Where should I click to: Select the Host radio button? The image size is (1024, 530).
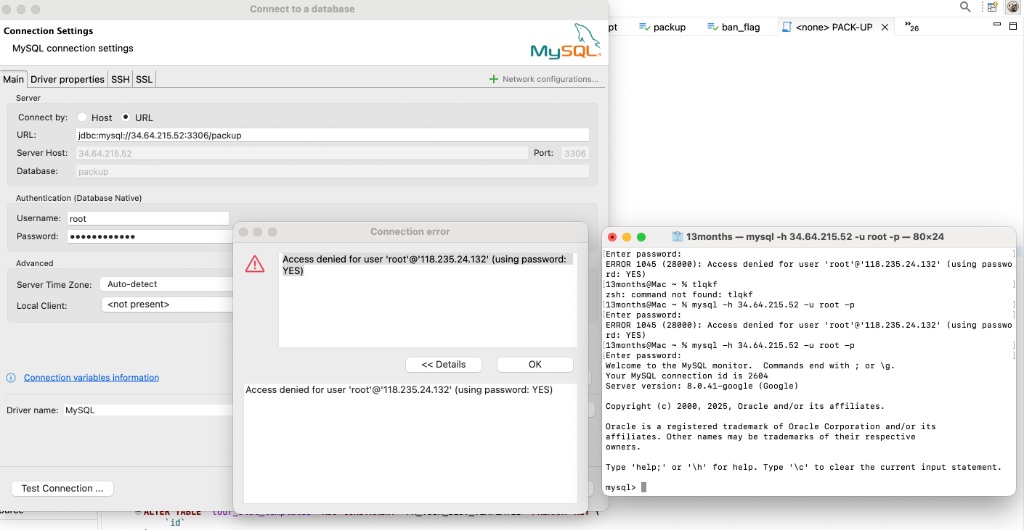(x=82, y=117)
